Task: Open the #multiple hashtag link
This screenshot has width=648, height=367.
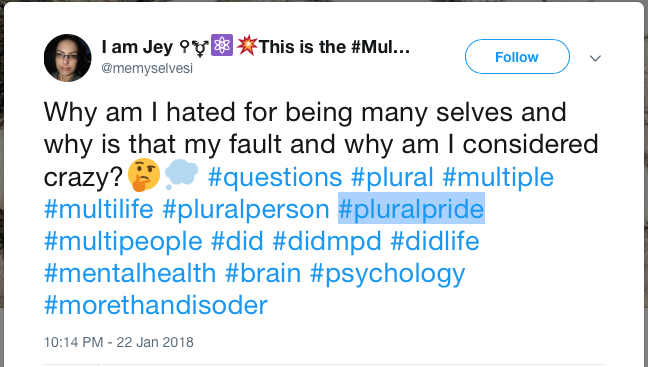Action: (498, 177)
